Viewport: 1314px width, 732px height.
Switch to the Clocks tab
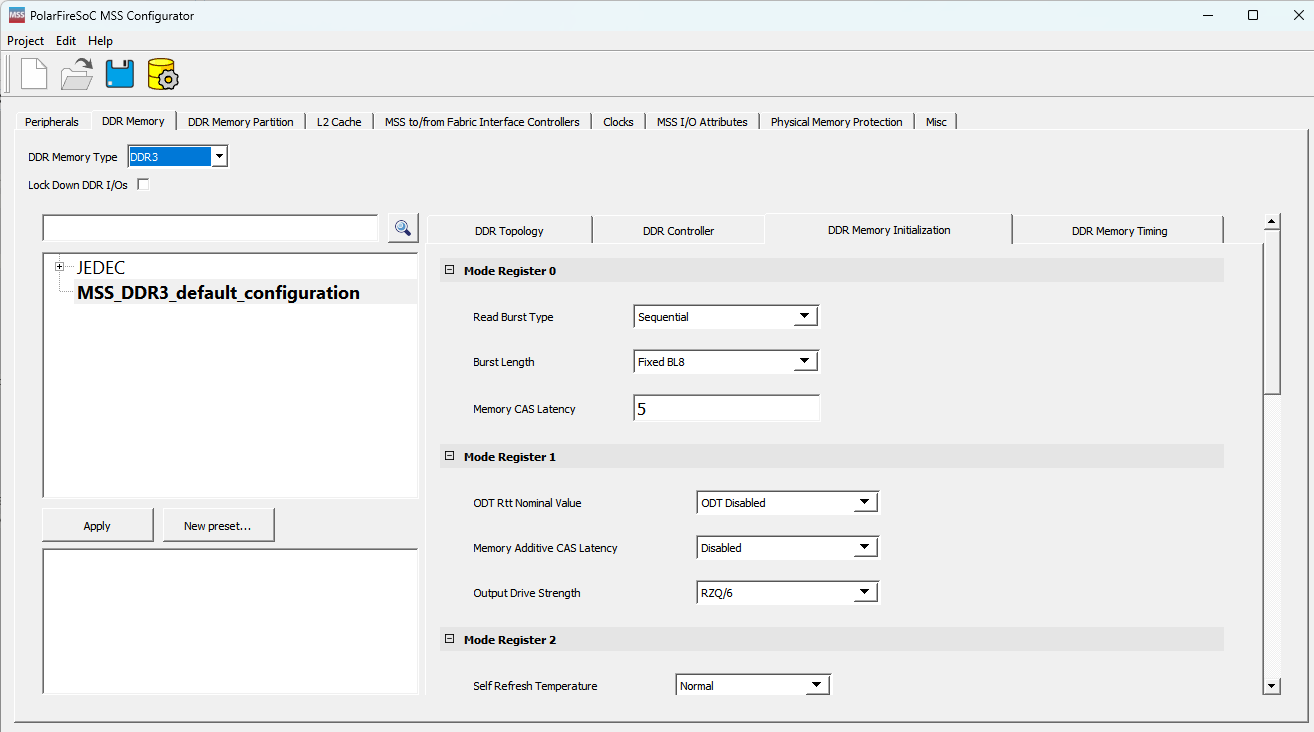618,122
